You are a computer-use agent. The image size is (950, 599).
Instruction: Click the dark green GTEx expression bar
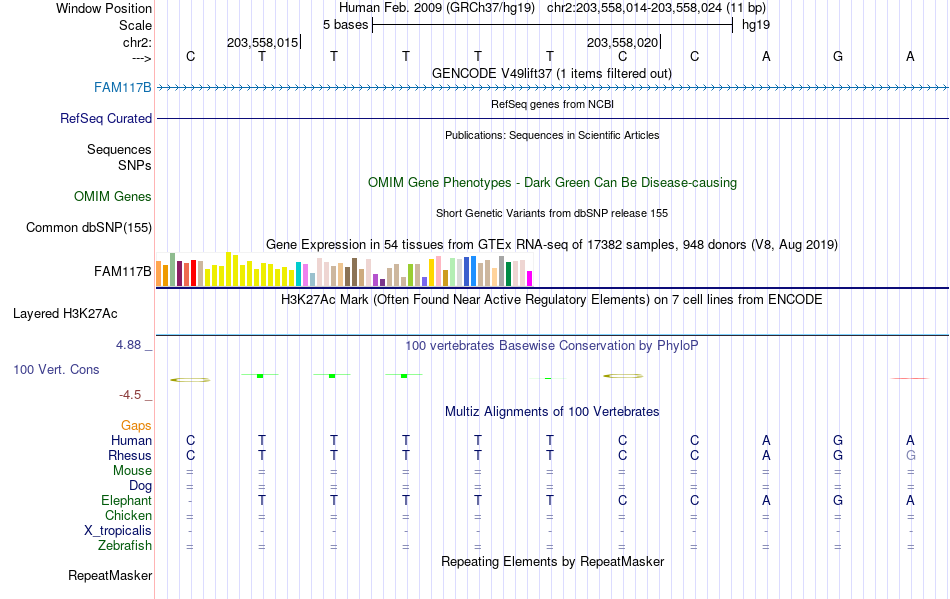point(508,274)
